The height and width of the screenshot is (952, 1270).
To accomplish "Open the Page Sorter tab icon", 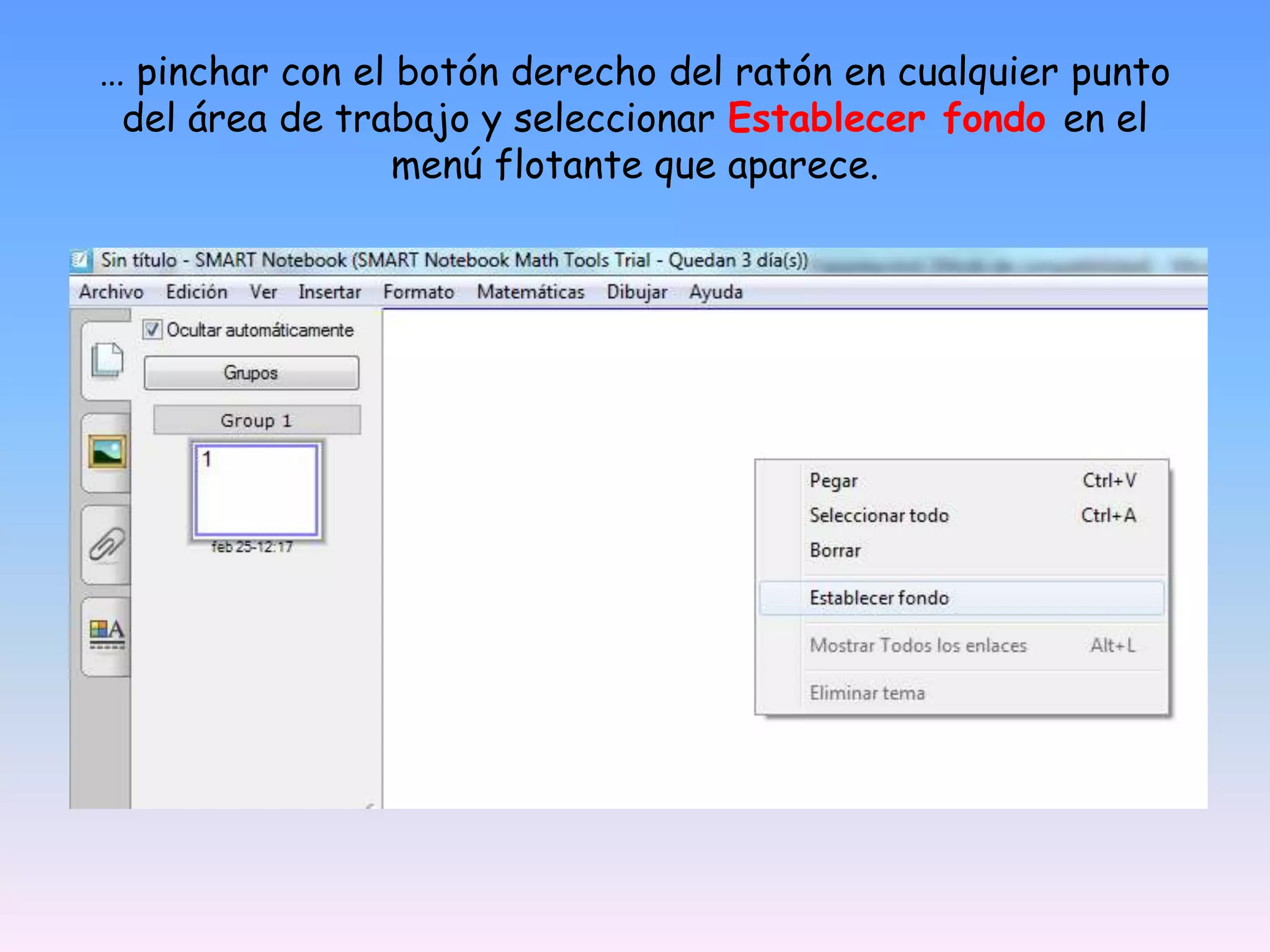I will click(107, 360).
